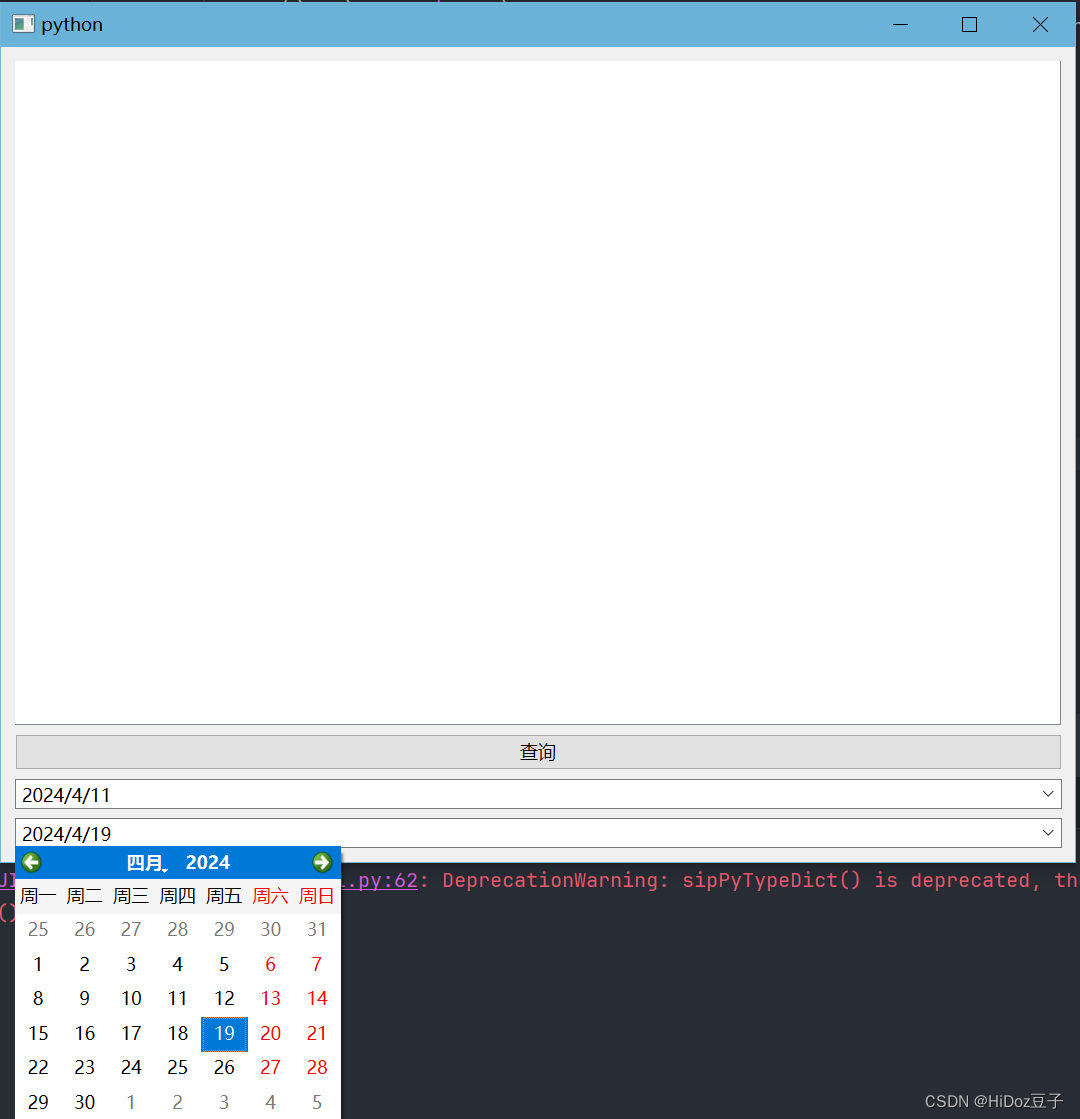The width and height of the screenshot is (1080, 1119).
Task: Choose April 11 in the calendar
Action: point(178,998)
